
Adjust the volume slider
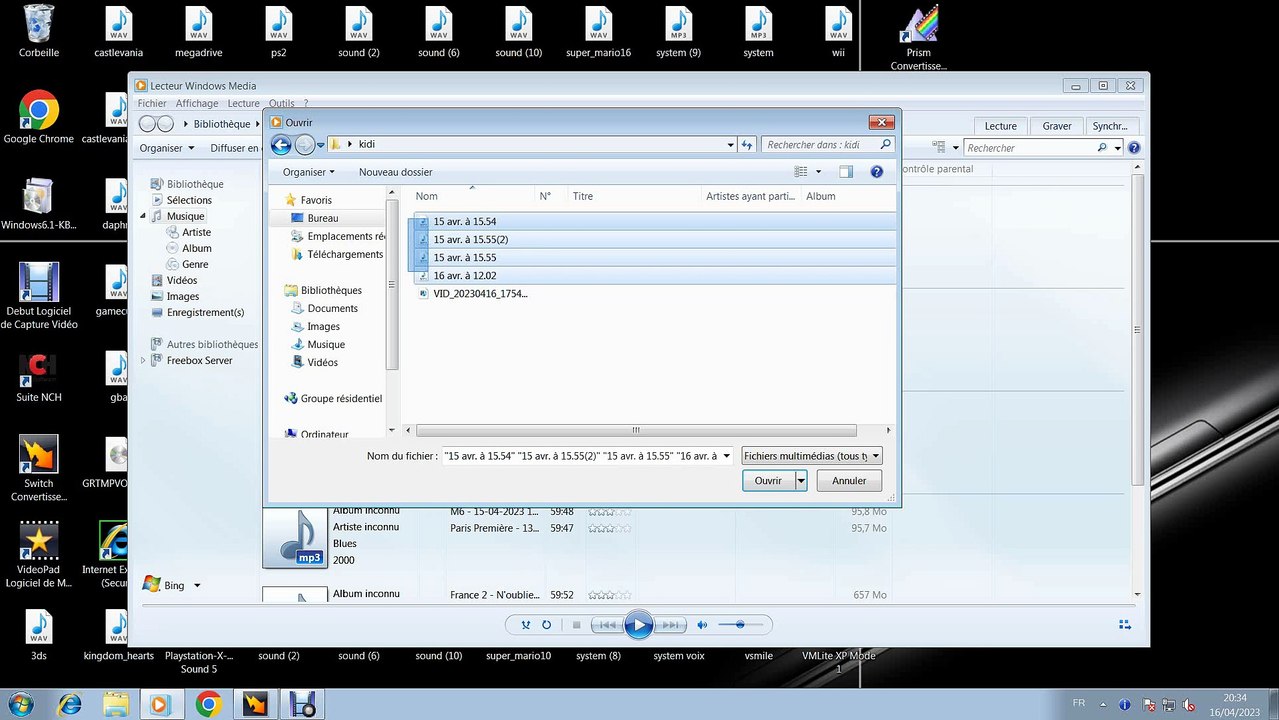click(x=742, y=625)
